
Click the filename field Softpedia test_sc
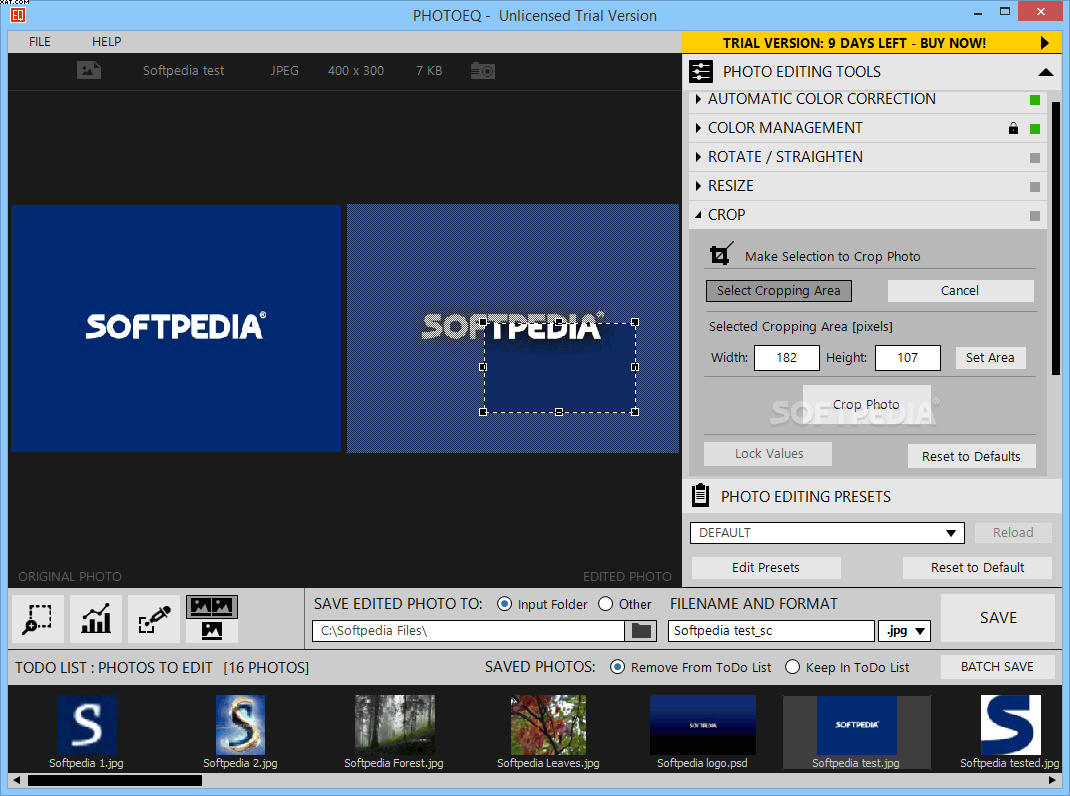(771, 631)
